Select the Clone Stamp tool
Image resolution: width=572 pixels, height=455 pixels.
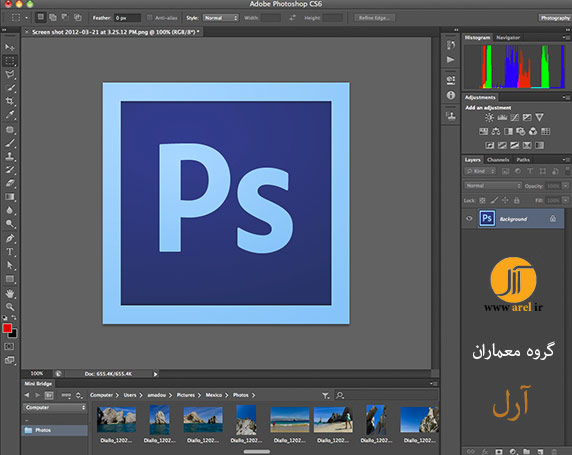(10, 157)
